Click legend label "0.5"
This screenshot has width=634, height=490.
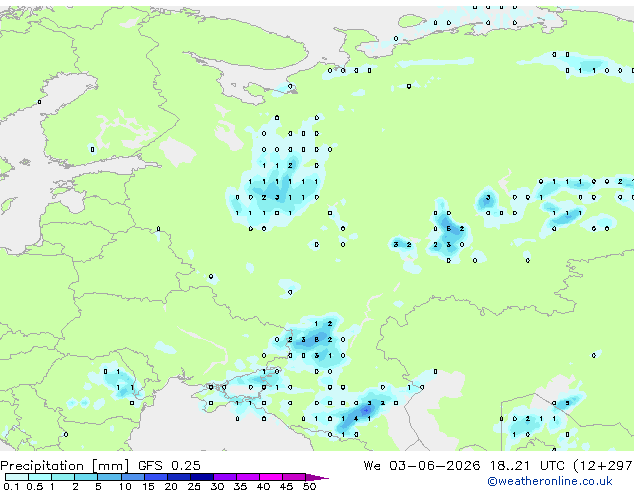coord(35,486)
